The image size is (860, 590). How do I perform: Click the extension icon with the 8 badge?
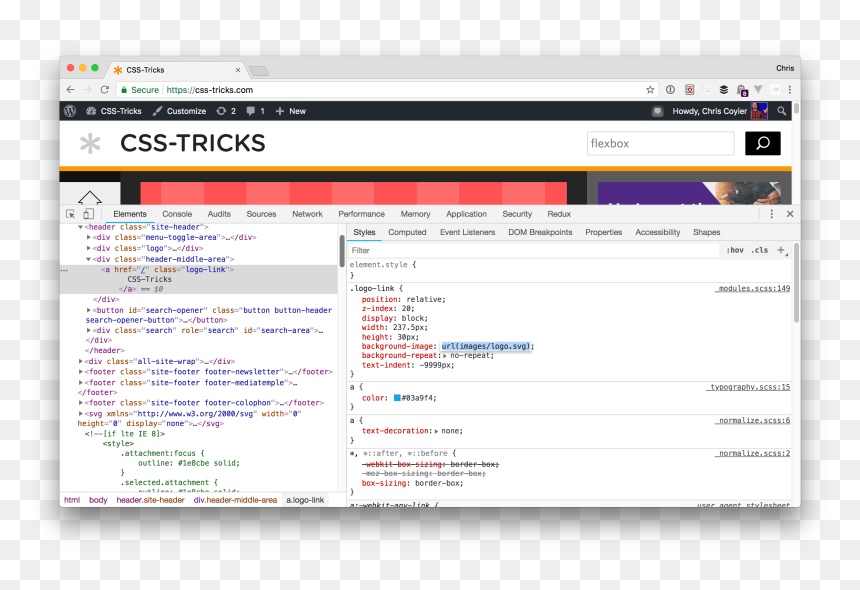coord(742,90)
